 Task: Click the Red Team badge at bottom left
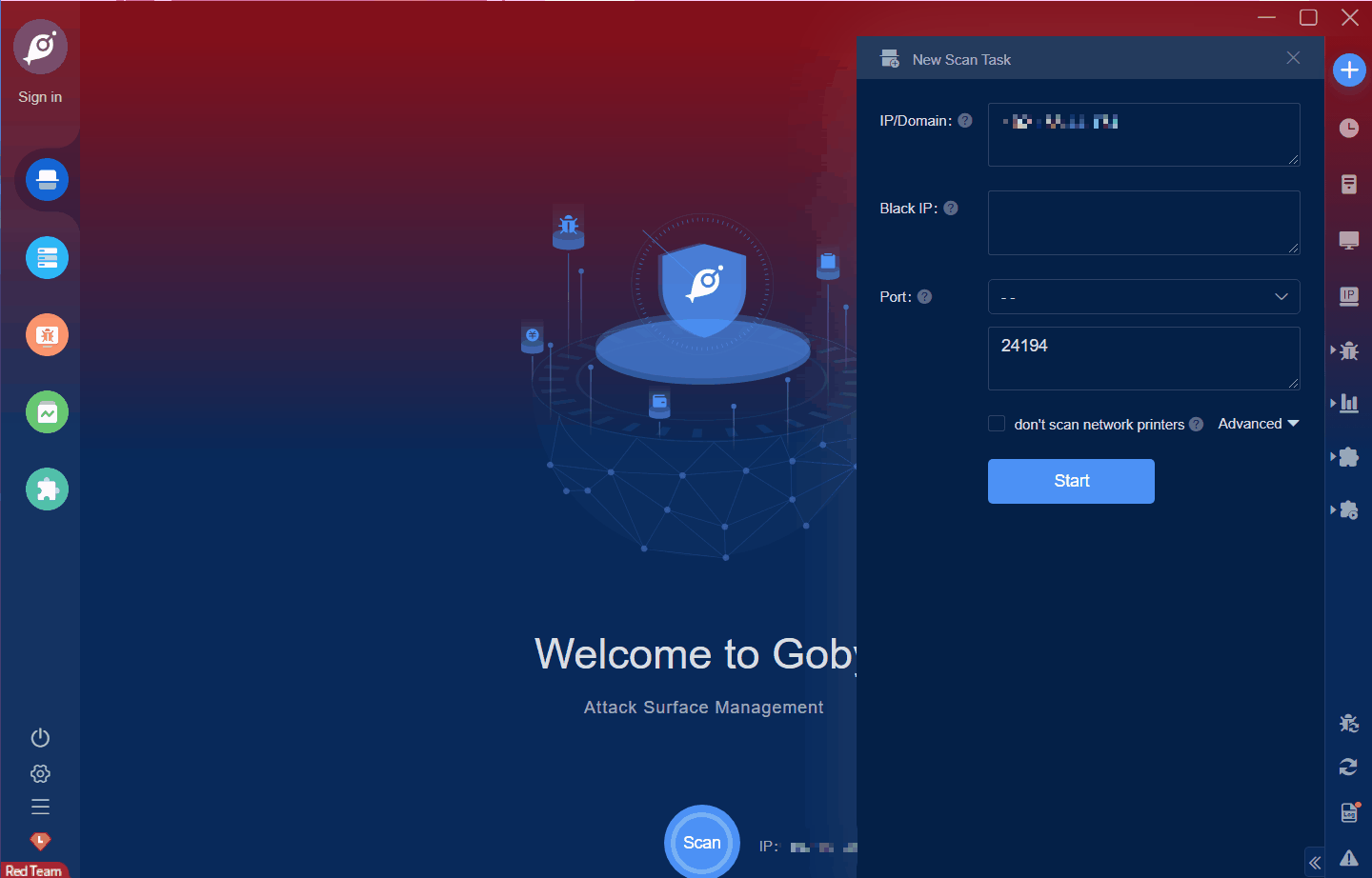34,869
